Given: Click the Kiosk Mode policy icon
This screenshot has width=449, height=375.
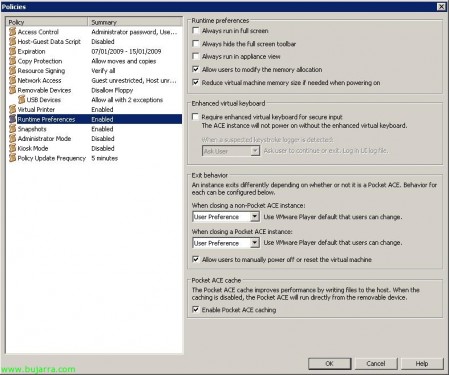Looking at the screenshot, I should (x=12, y=148).
